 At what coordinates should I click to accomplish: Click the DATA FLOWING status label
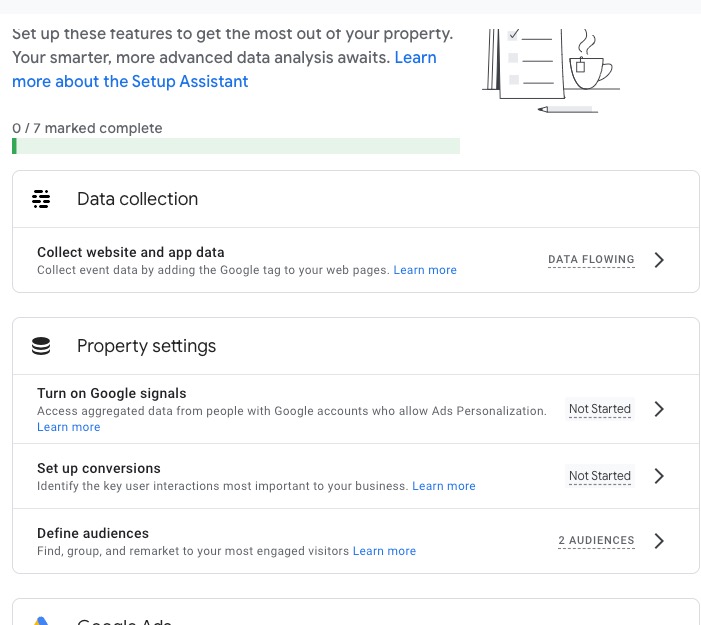click(x=591, y=260)
